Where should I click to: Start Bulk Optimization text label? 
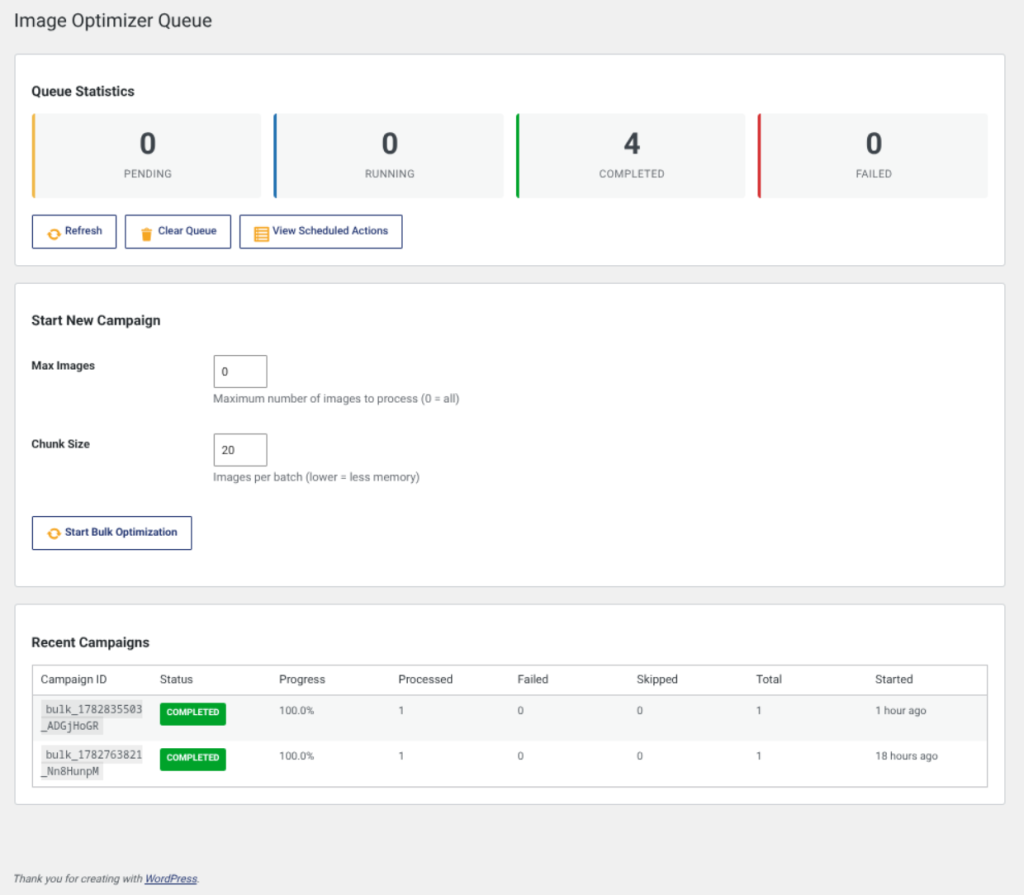pyautogui.click(x=121, y=532)
